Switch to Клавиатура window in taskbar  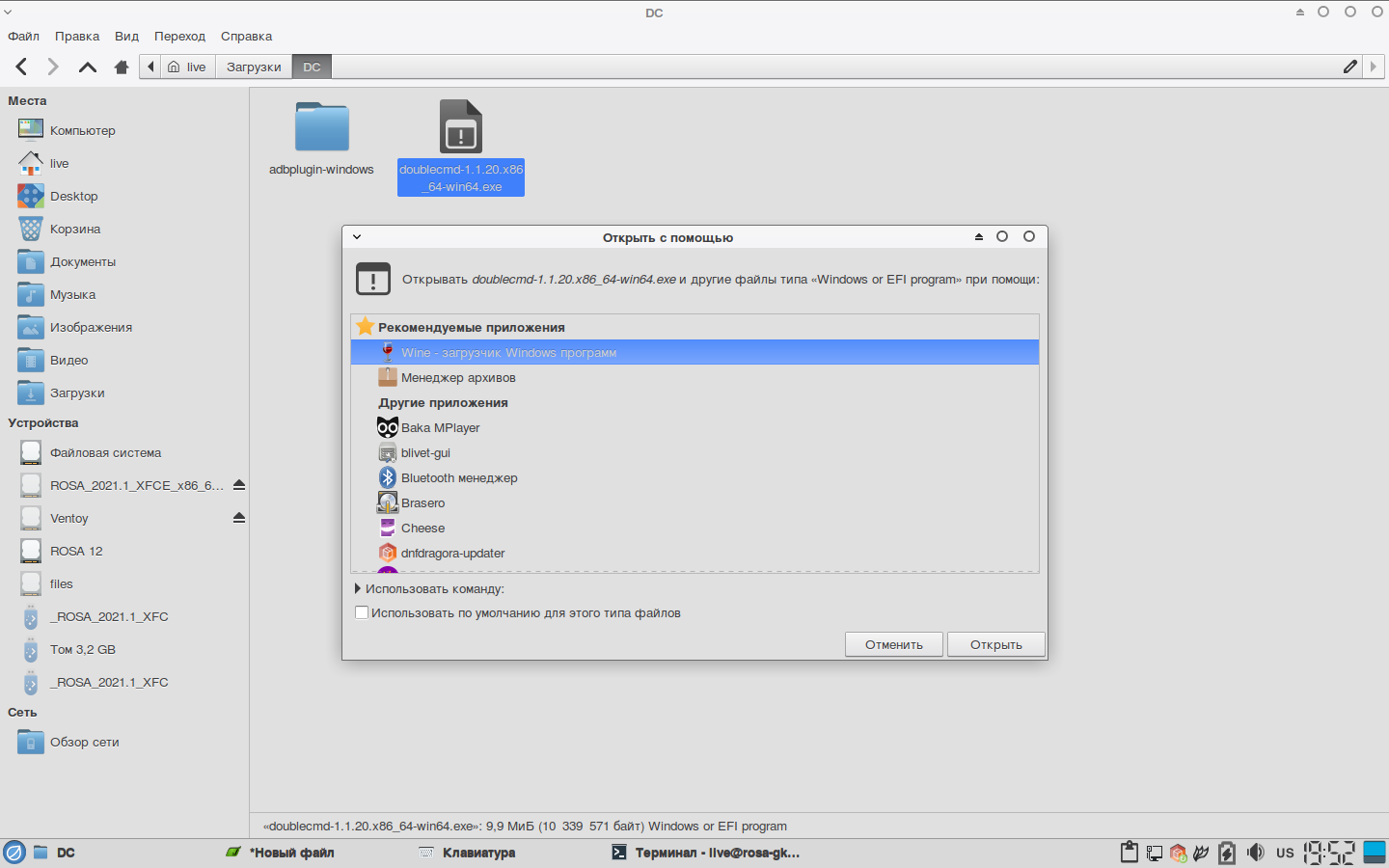pyautogui.click(x=468, y=853)
